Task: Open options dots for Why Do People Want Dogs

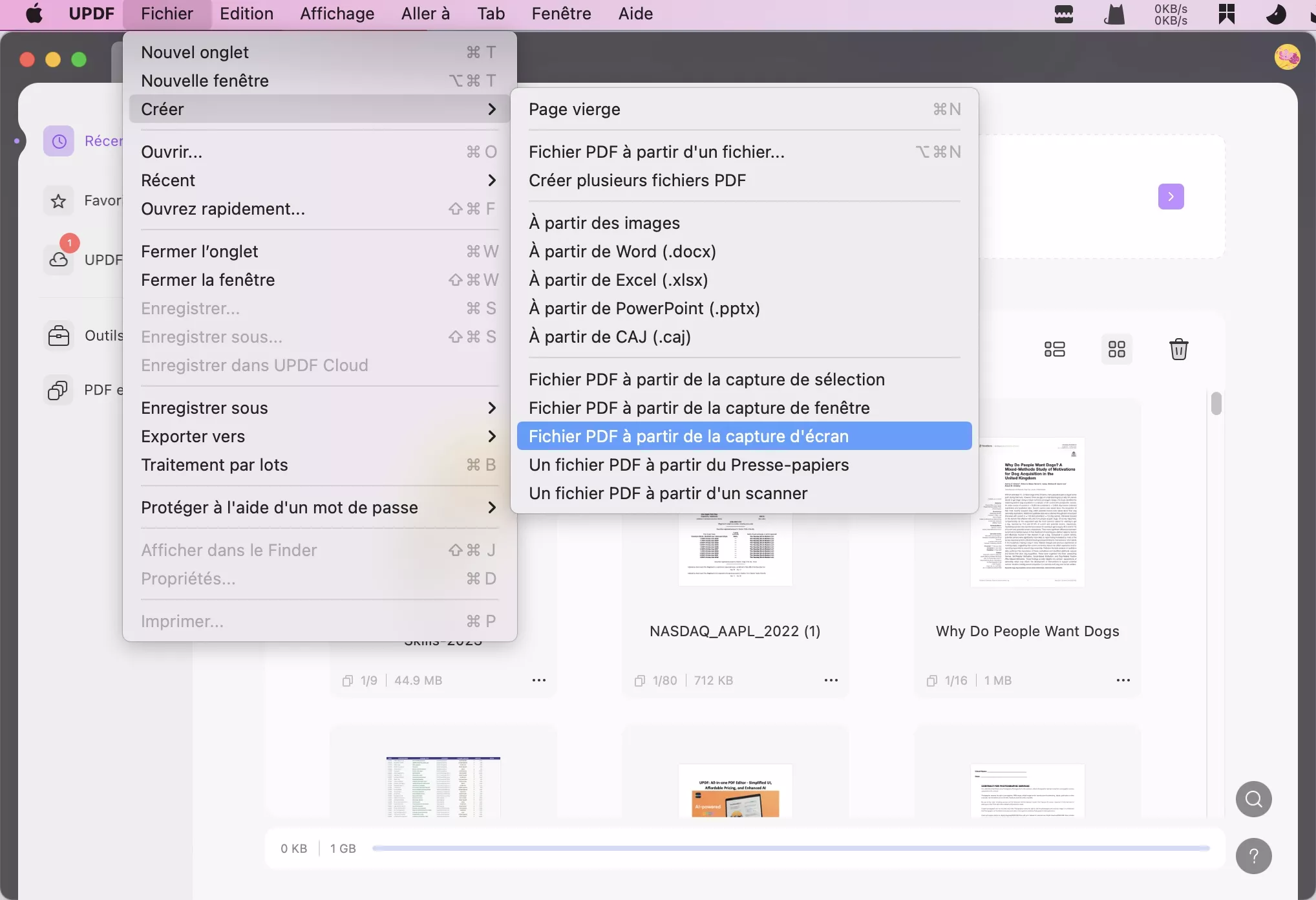Action: 1123,680
